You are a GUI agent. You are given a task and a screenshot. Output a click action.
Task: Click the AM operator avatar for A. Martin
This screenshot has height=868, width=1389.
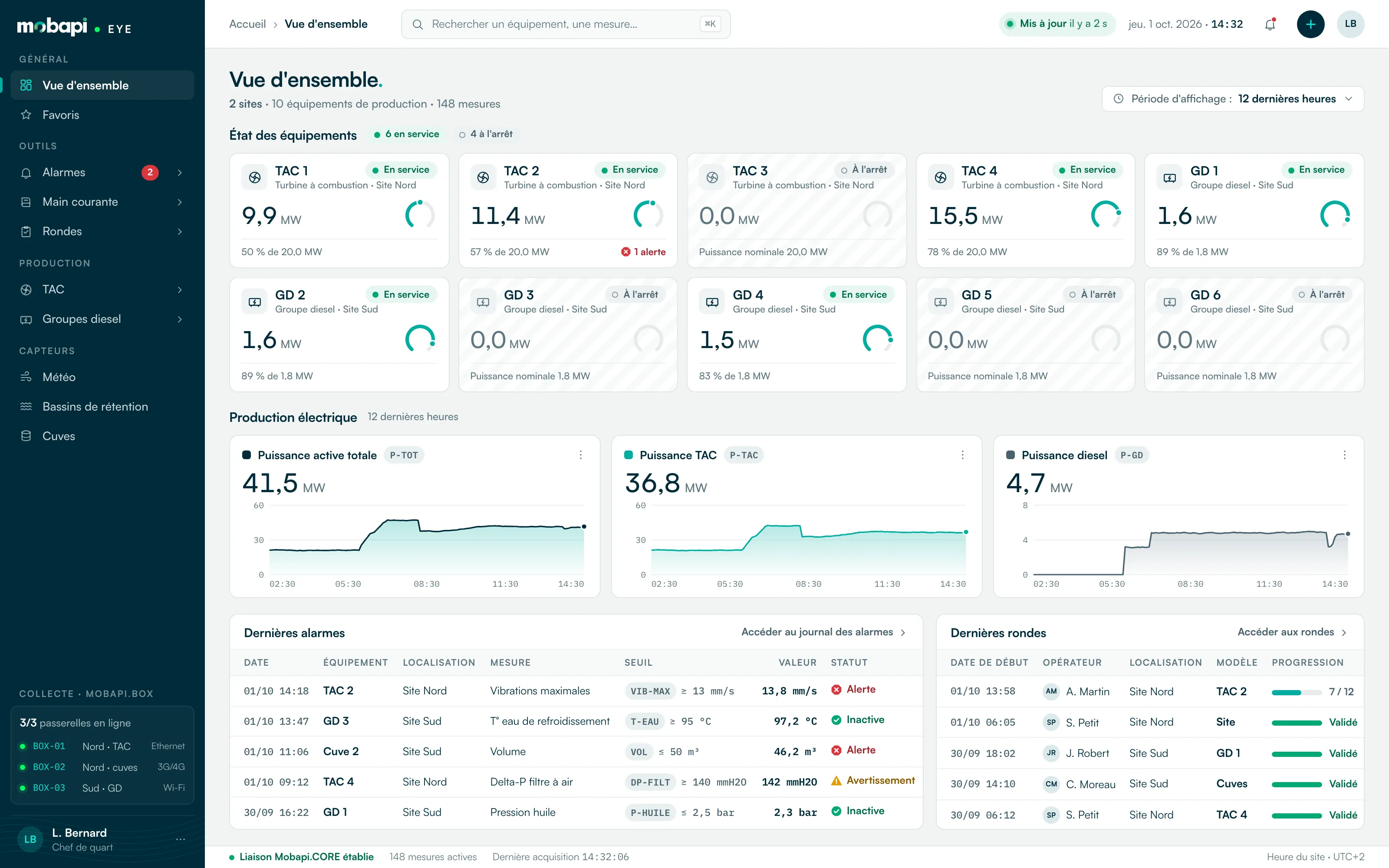tap(1051, 691)
